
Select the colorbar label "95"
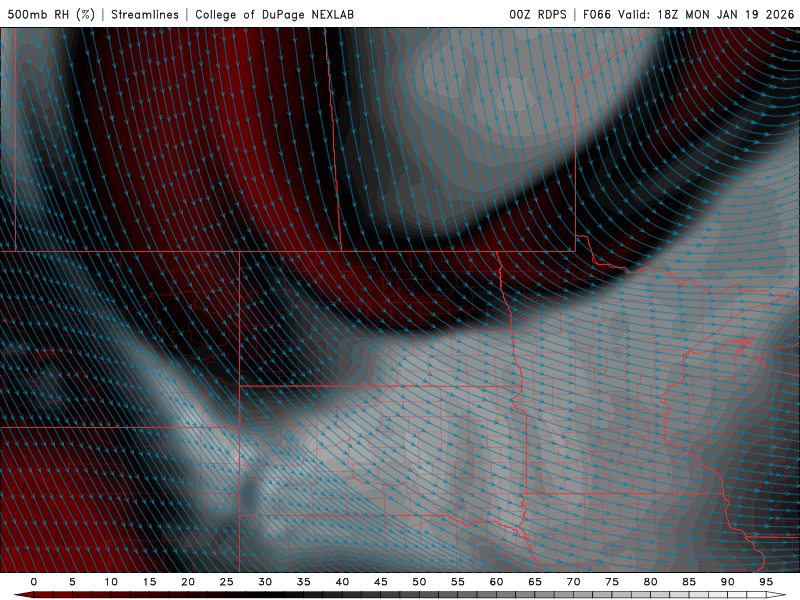click(766, 582)
